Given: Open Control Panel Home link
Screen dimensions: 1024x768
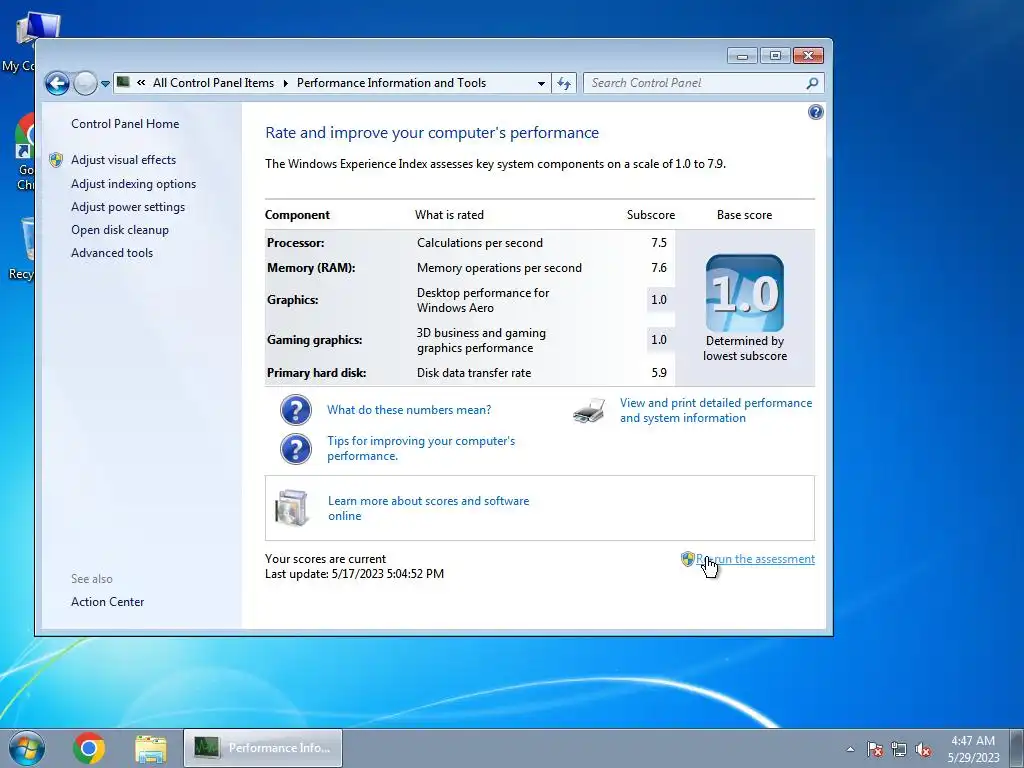Looking at the screenshot, I should 125,123.
